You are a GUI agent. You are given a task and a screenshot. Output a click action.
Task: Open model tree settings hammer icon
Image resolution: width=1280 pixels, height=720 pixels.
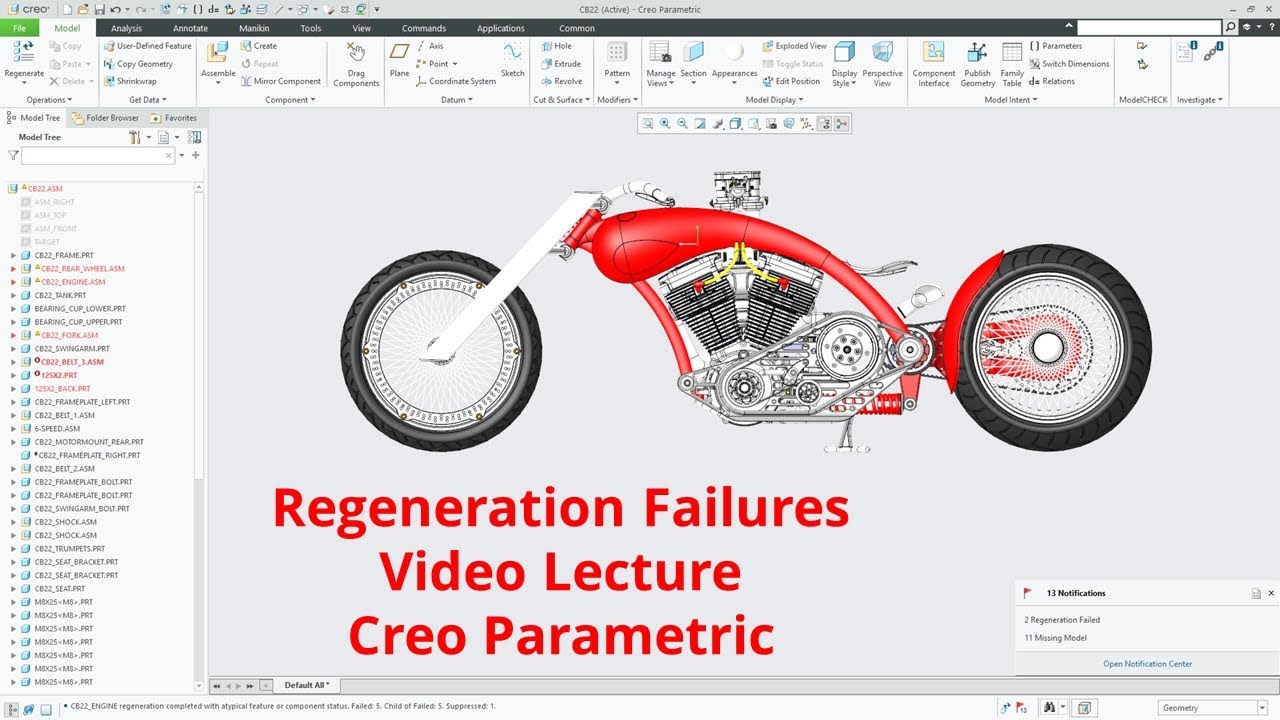coord(135,137)
